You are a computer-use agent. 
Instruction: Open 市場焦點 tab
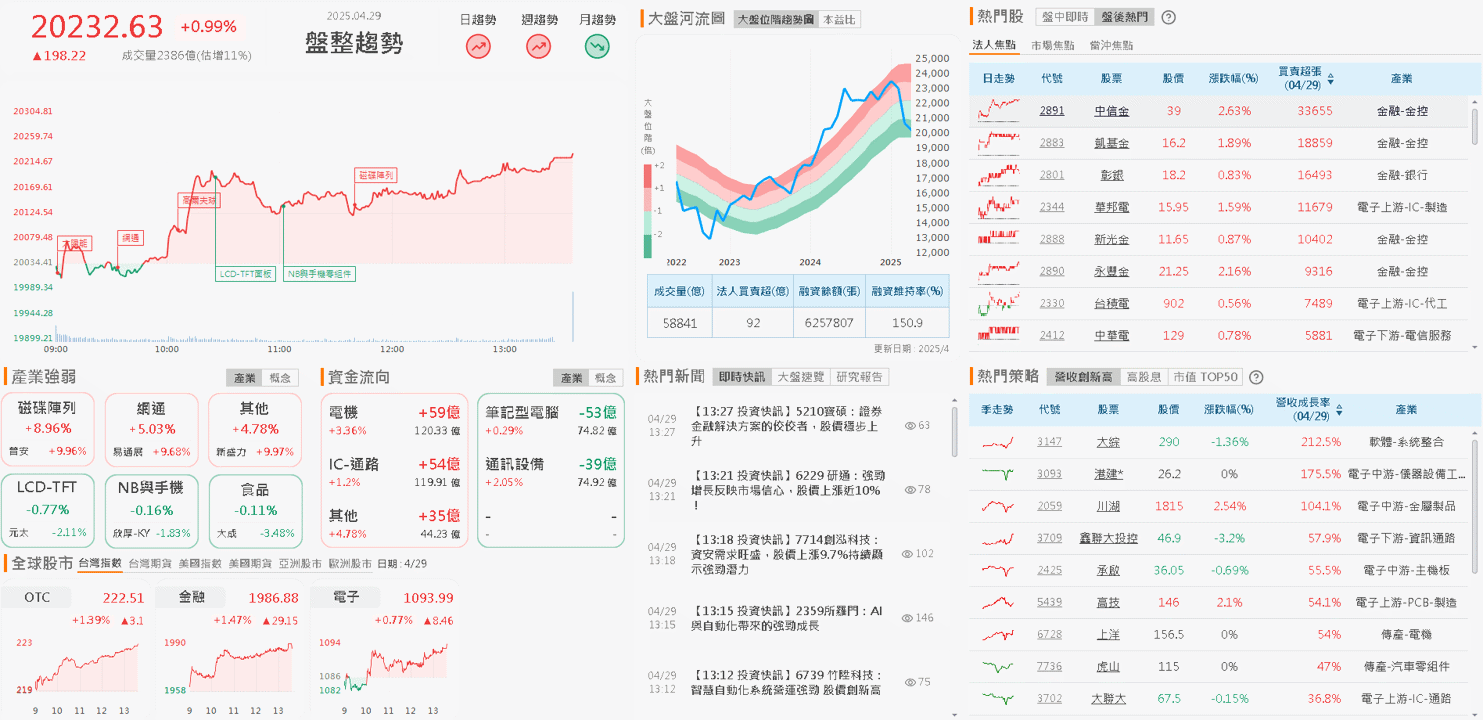[x=1053, y=45]
